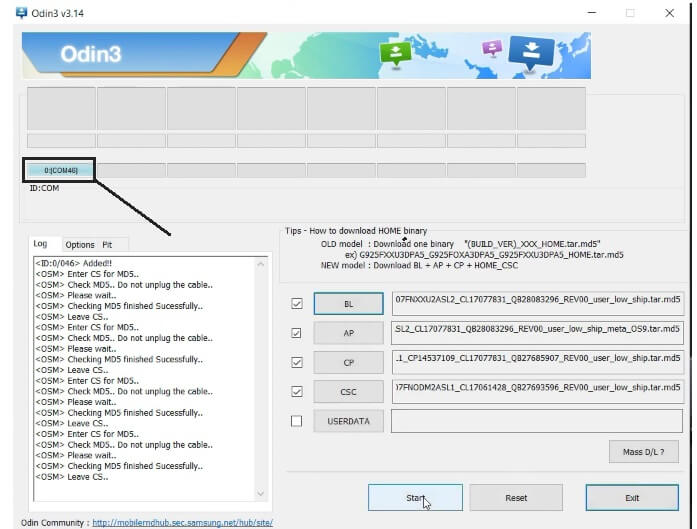
Task: Click the Odin3 app icon in title bar
Action: 21,13
